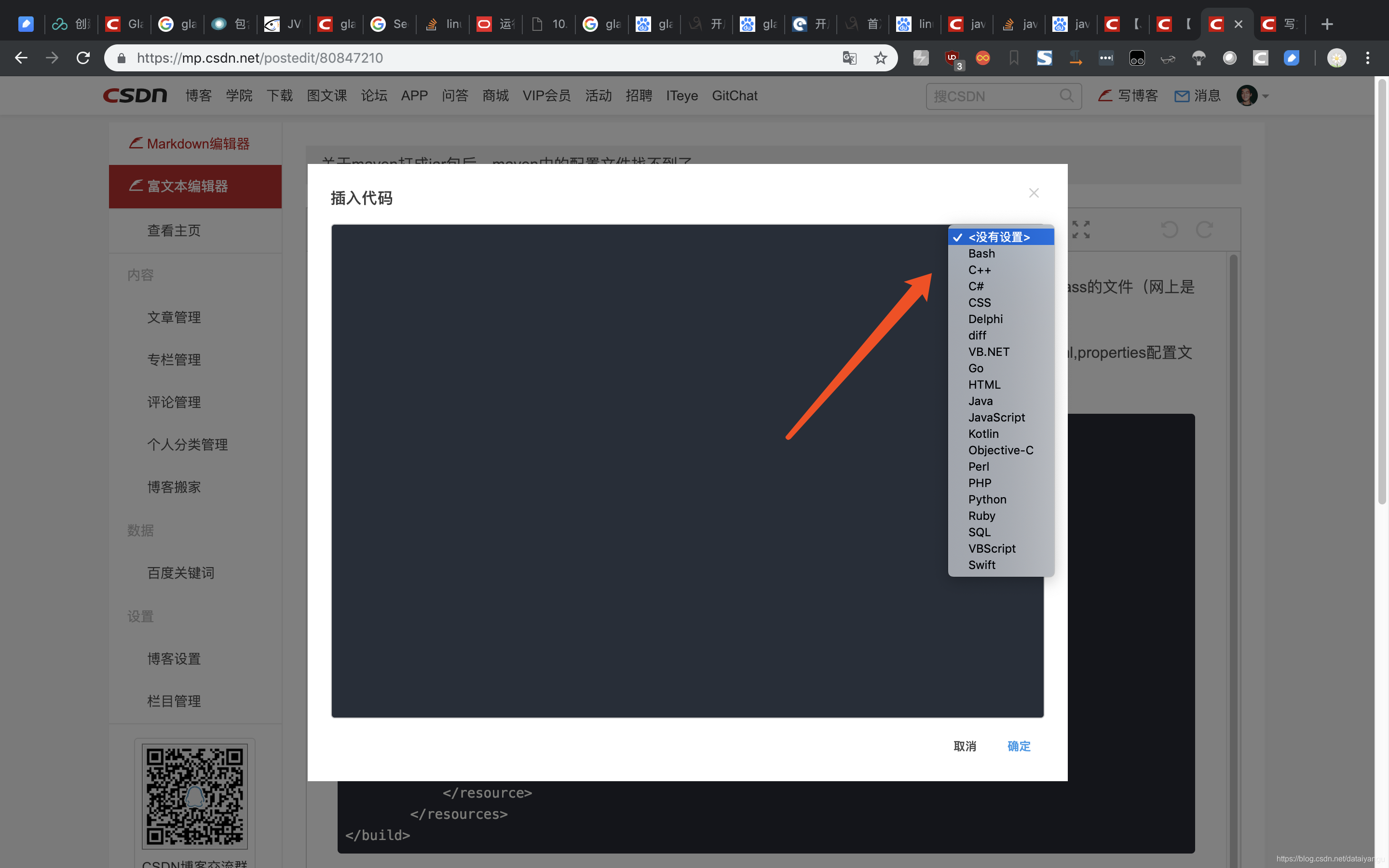Close the 插入代码 dialog
This screenshot has width=1389, height=868.
[1034, 193]
